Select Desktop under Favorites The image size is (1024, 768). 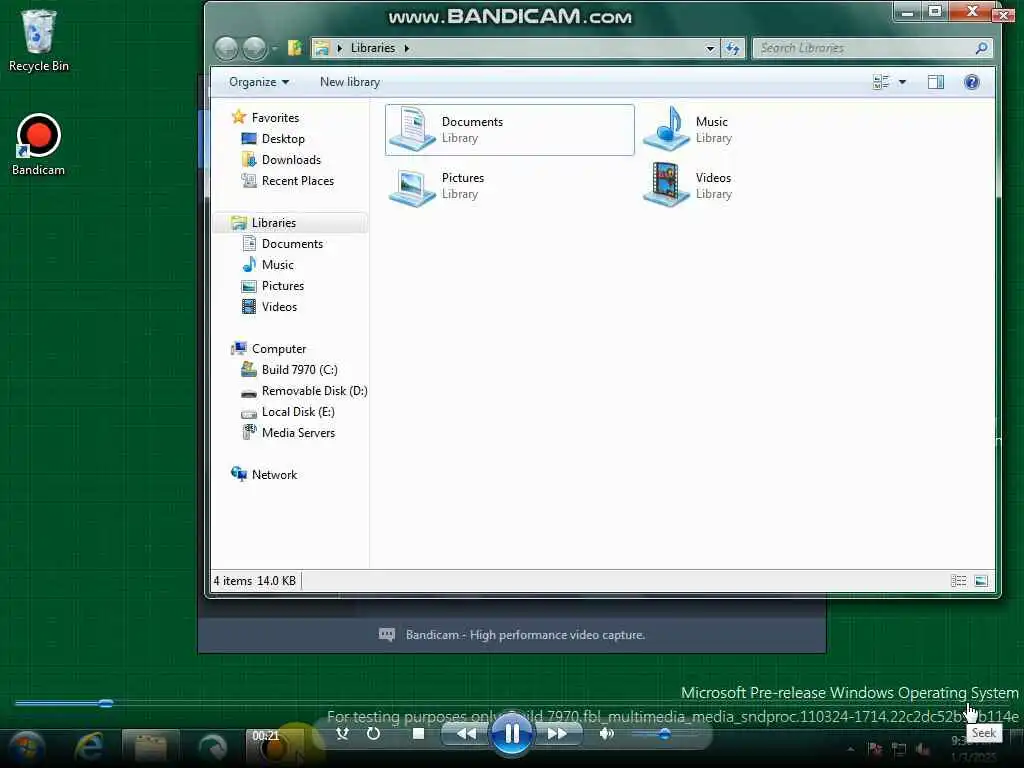click(273, 138)
